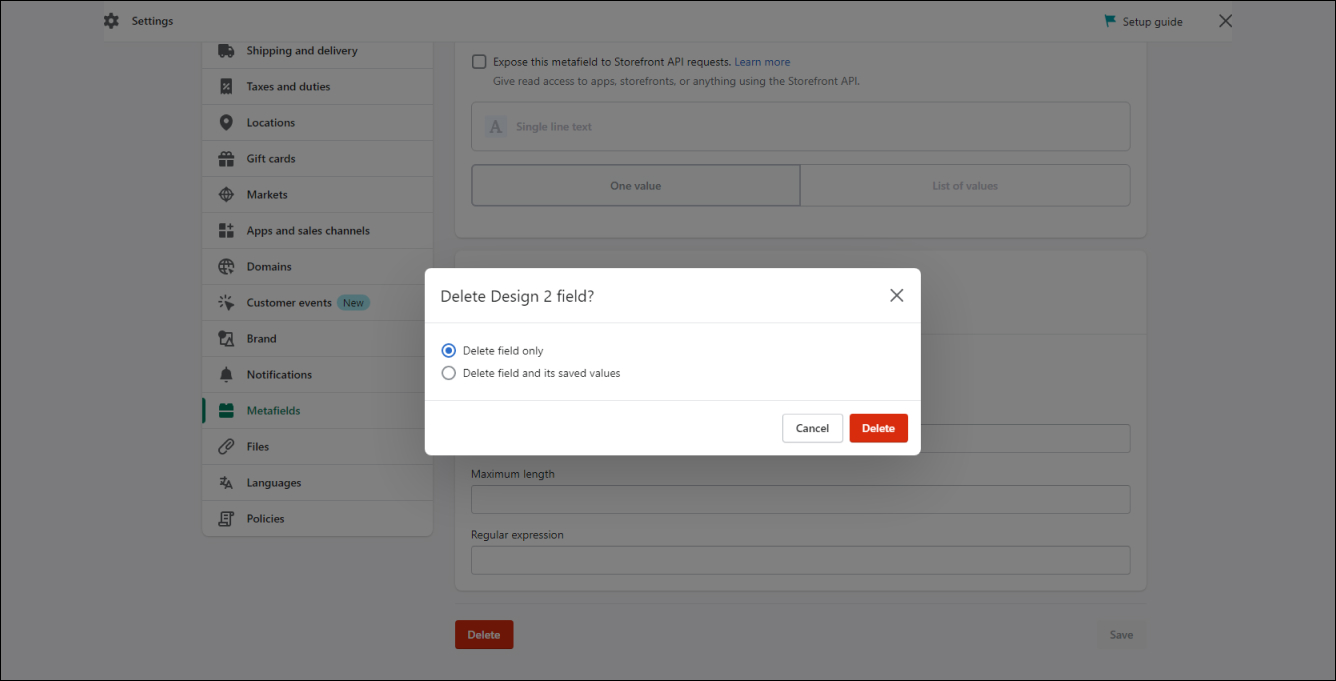The image size is (1336, 681).
Task: Go to Languages settings
Action: tap(318, 483)
